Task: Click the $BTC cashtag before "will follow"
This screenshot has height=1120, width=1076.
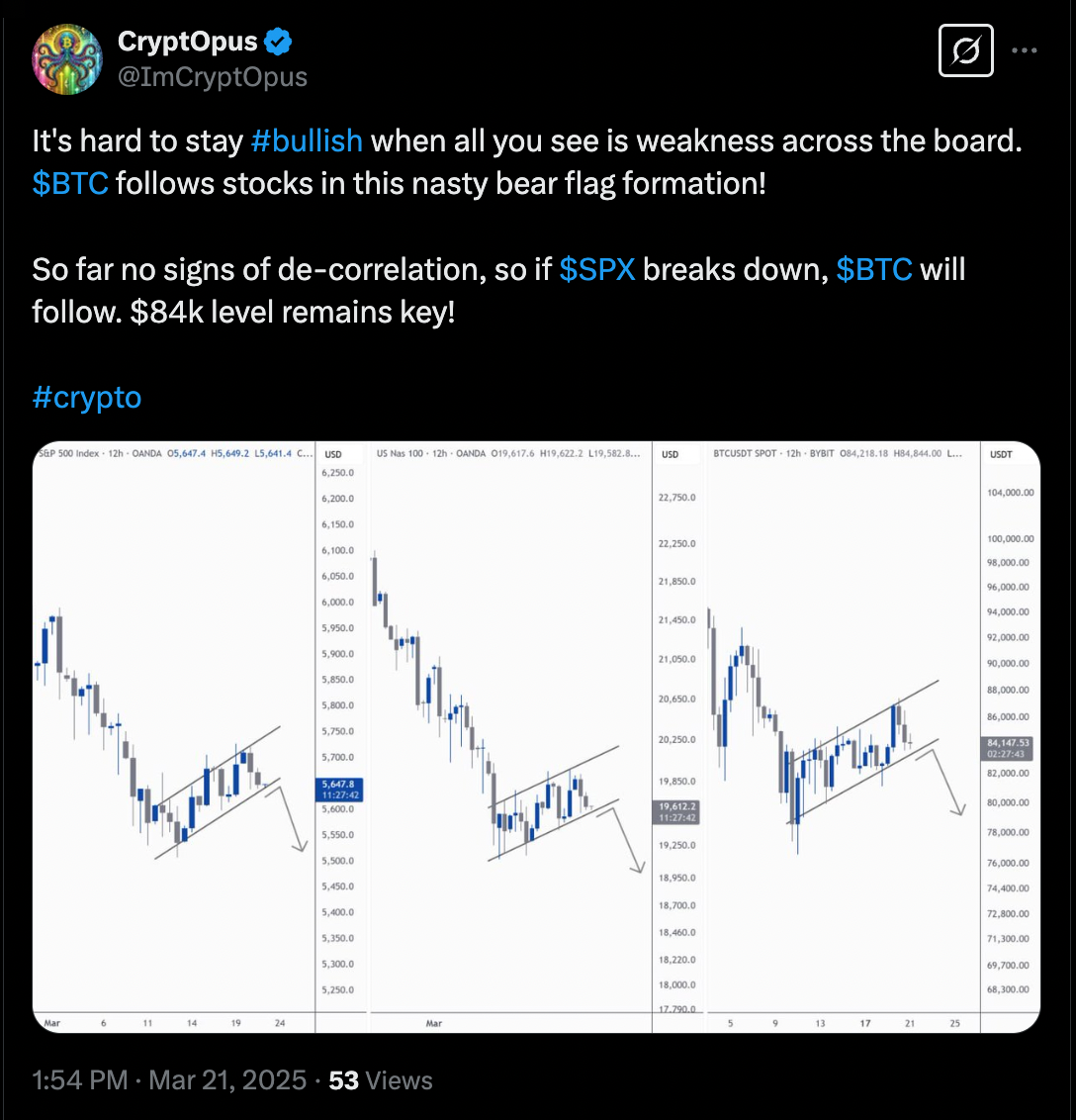Action: 874,269
